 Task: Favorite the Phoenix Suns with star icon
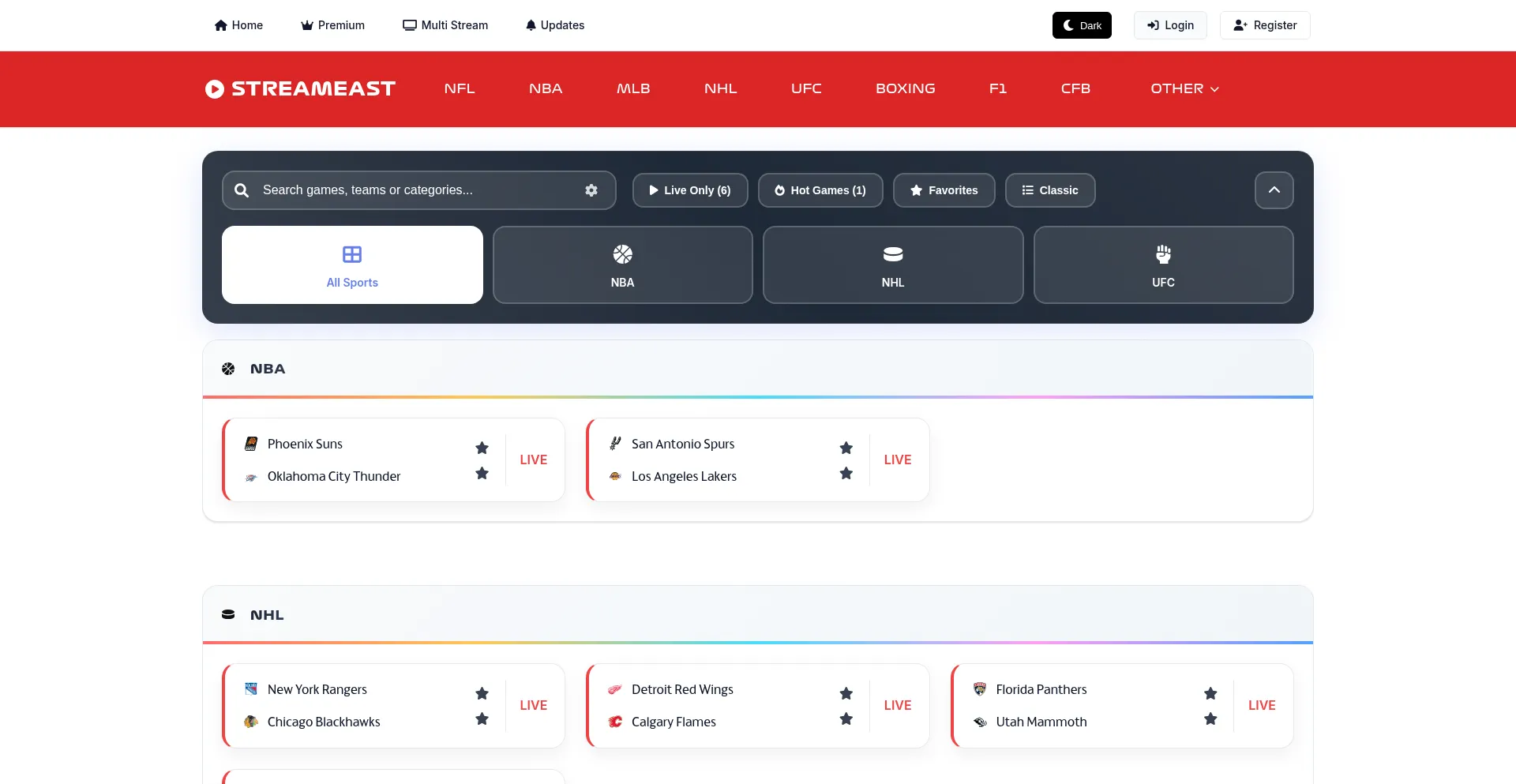482,448
